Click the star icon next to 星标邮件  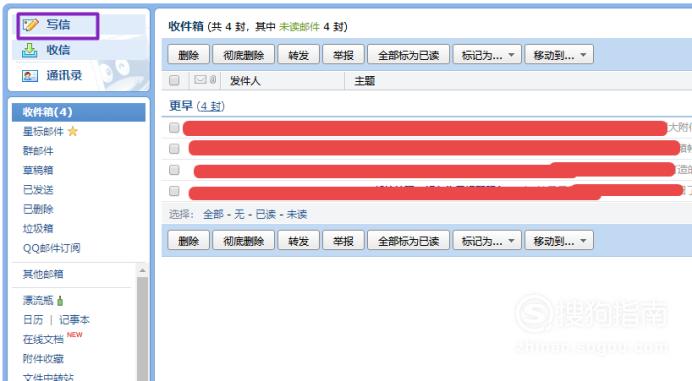click(x=73, y=131)
